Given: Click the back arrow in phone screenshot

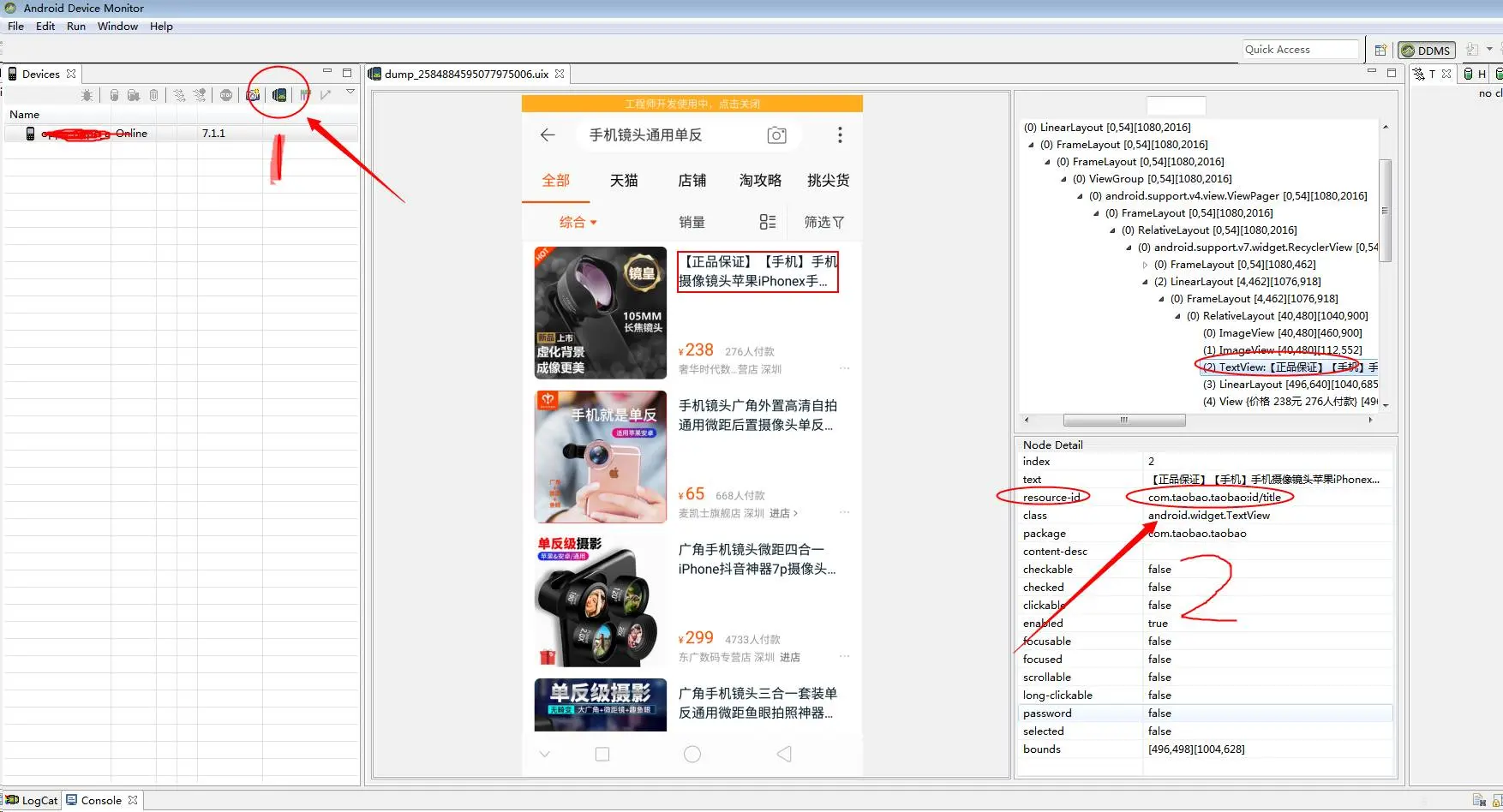Looking at the screenshot, I should (548, 135).
